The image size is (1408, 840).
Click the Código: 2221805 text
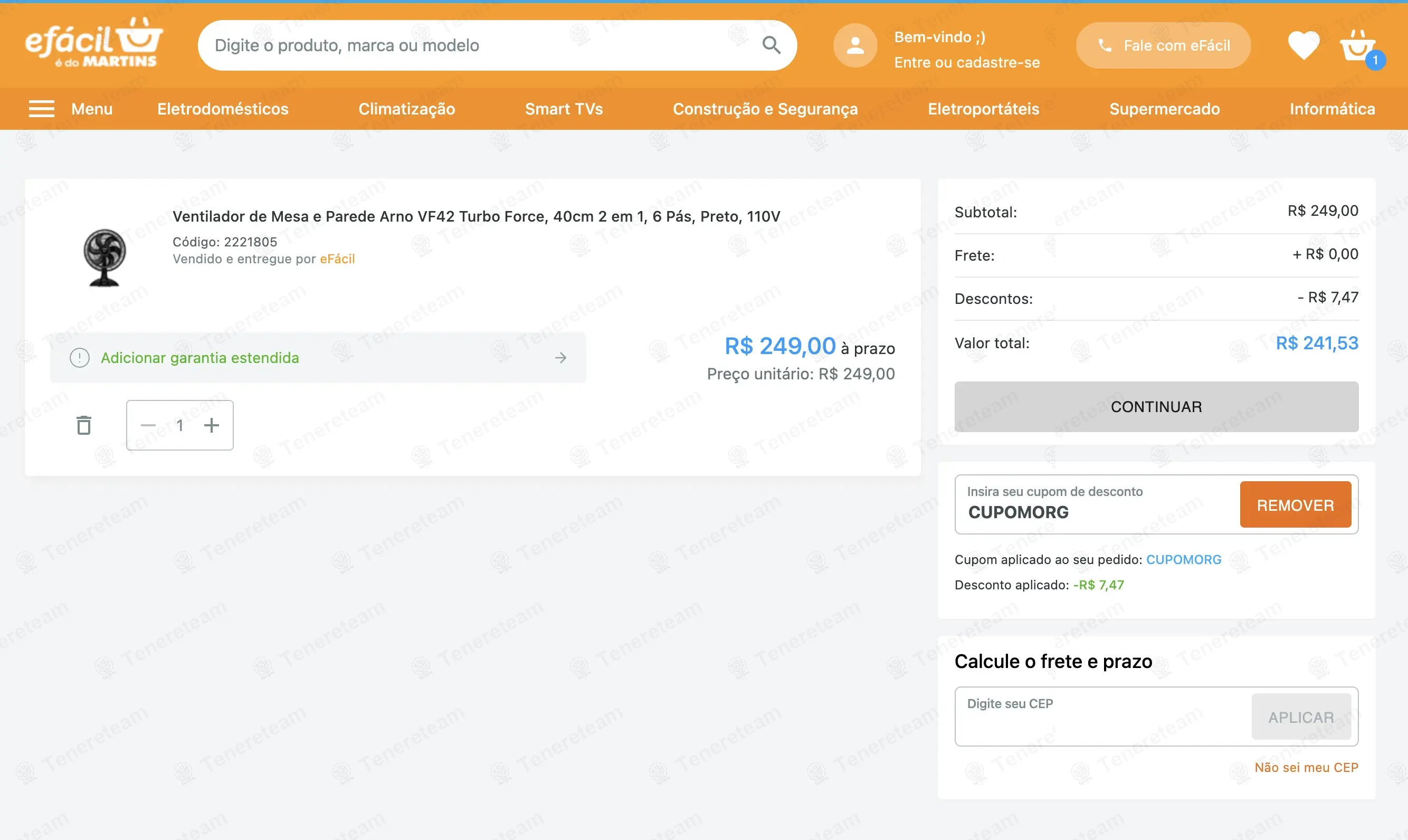click(225, 242)
